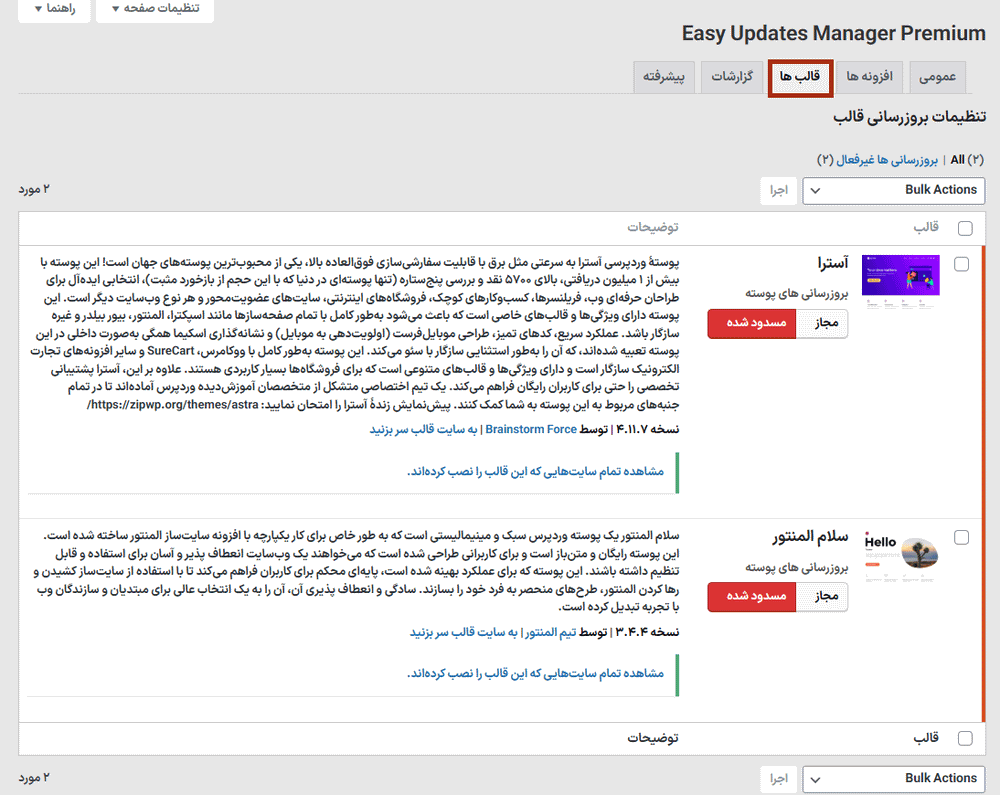Image resolution: width=1000 pixels, height=795 pixels.
Task: Click the آسترا theme name
Action: pyautogui.click(x=833, y=263)
